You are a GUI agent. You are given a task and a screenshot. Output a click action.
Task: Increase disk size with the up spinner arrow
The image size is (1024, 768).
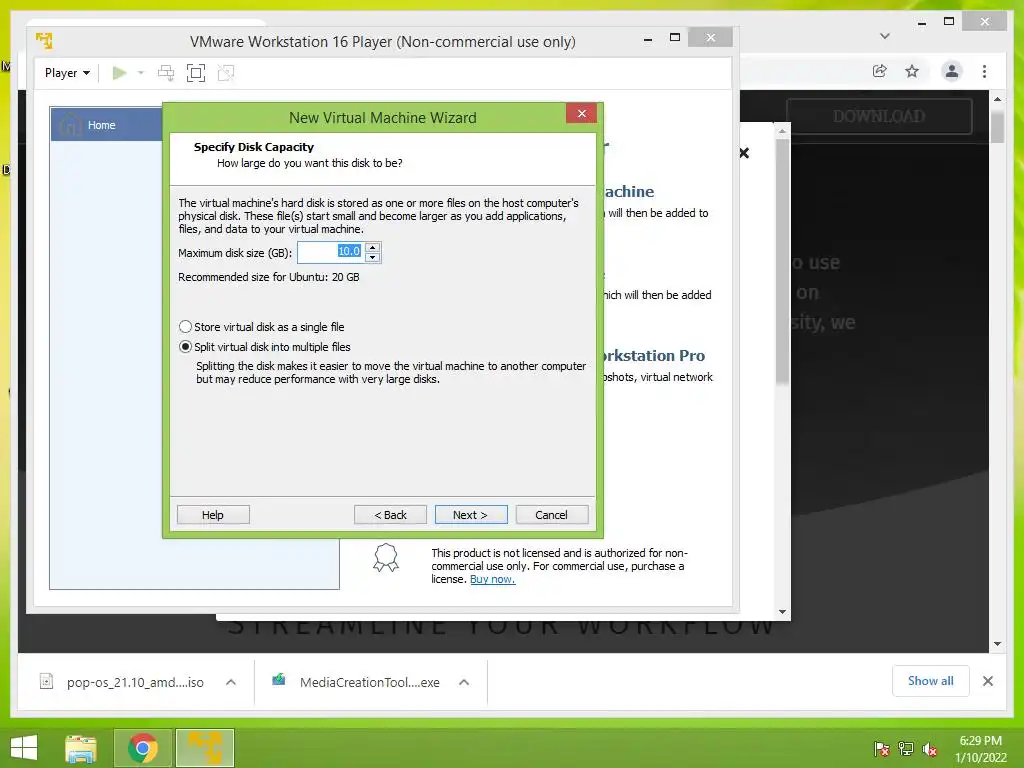coord(372,248)
